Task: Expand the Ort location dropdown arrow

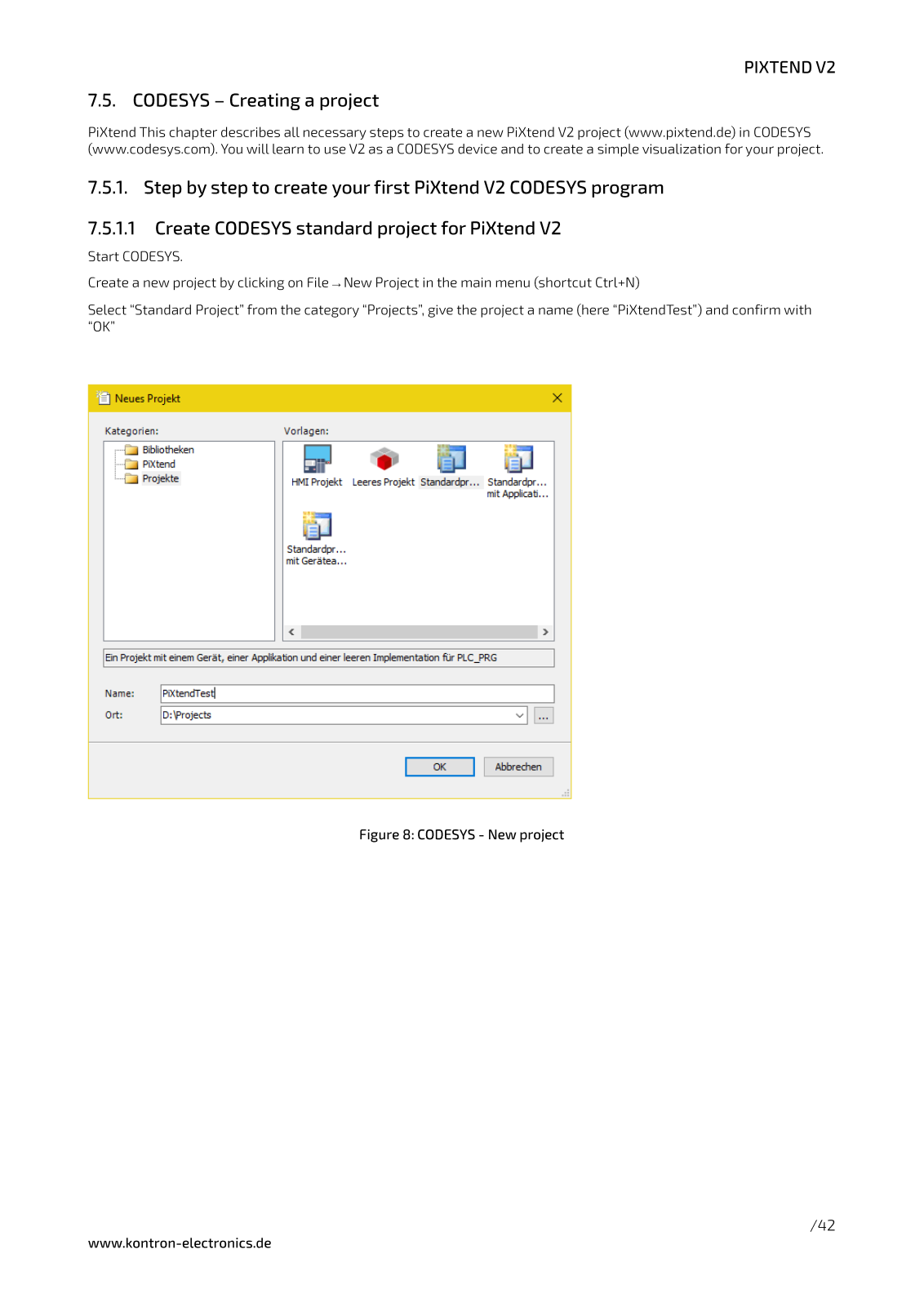Action: point(520,716)
